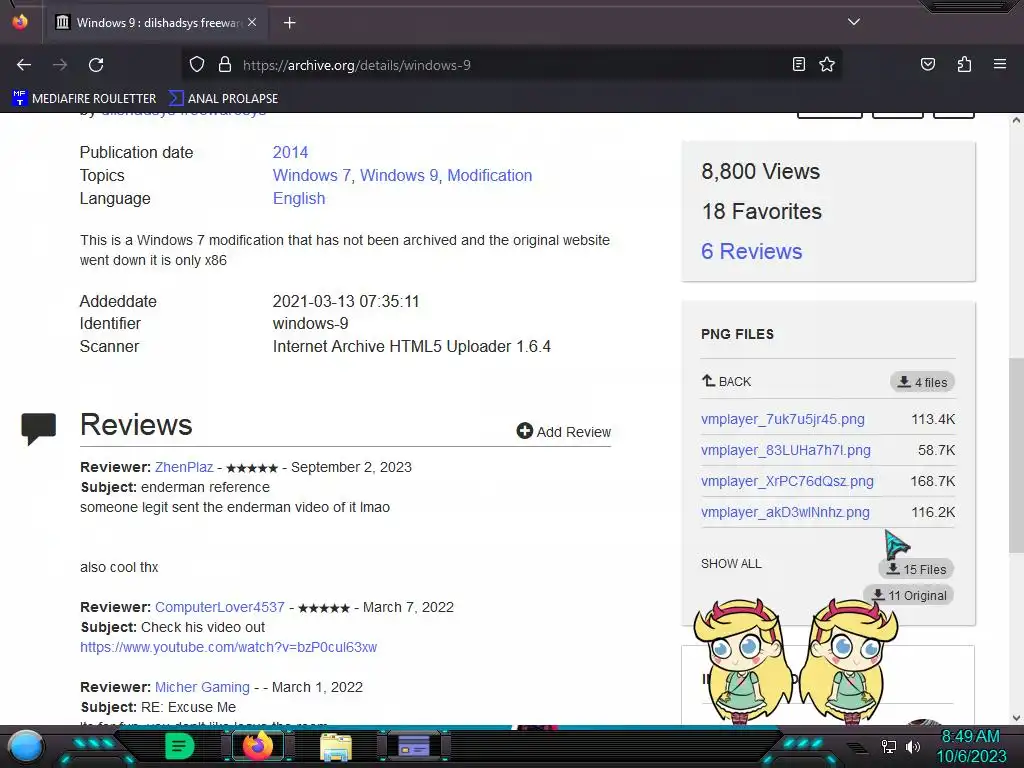Click the Reviews speech bubble icon
Screen dimensions: 1024x768
click(39, 428)
